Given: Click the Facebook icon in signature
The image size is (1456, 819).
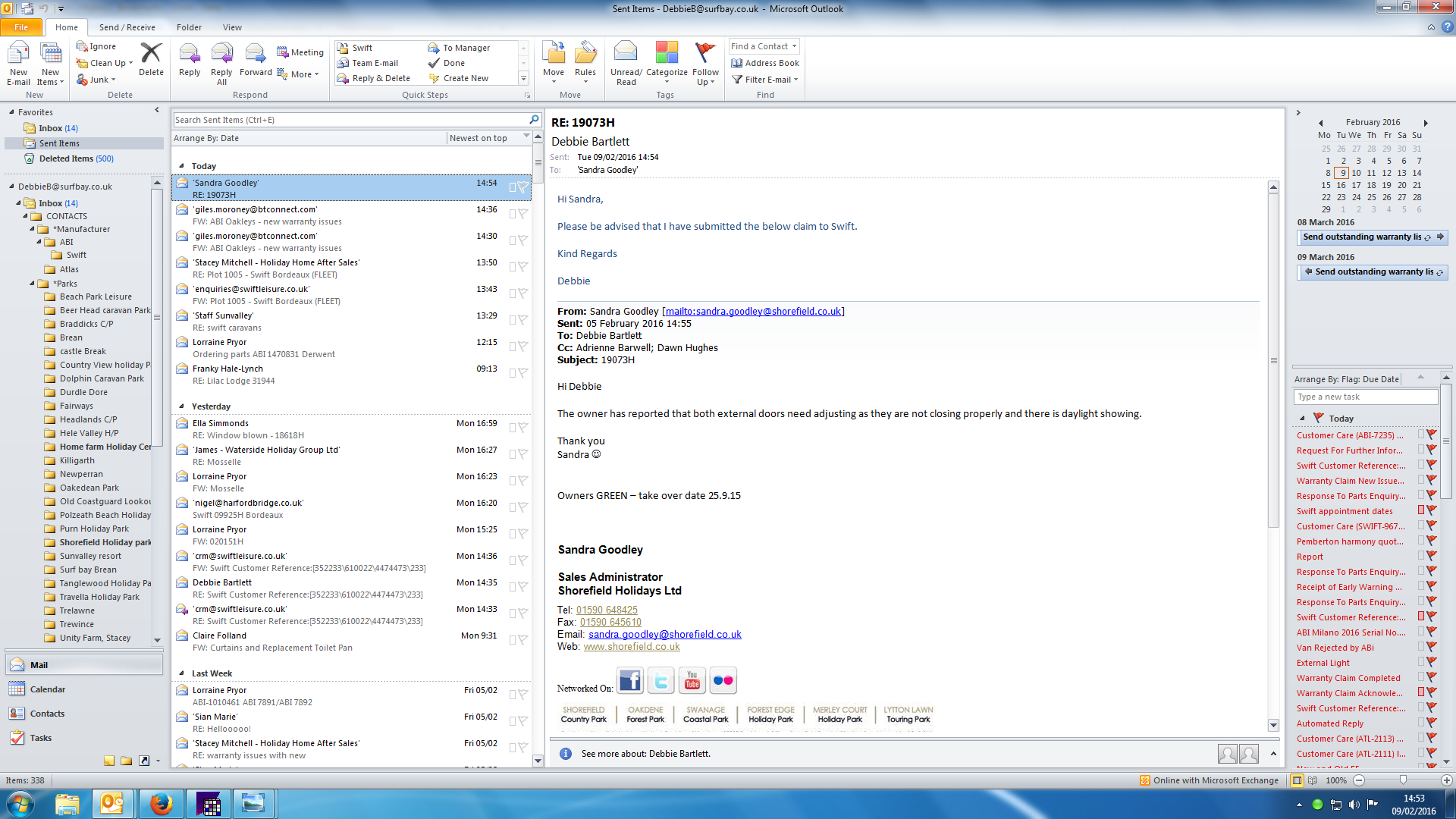Looking at the screenshot, I should (x=630, y=680).
